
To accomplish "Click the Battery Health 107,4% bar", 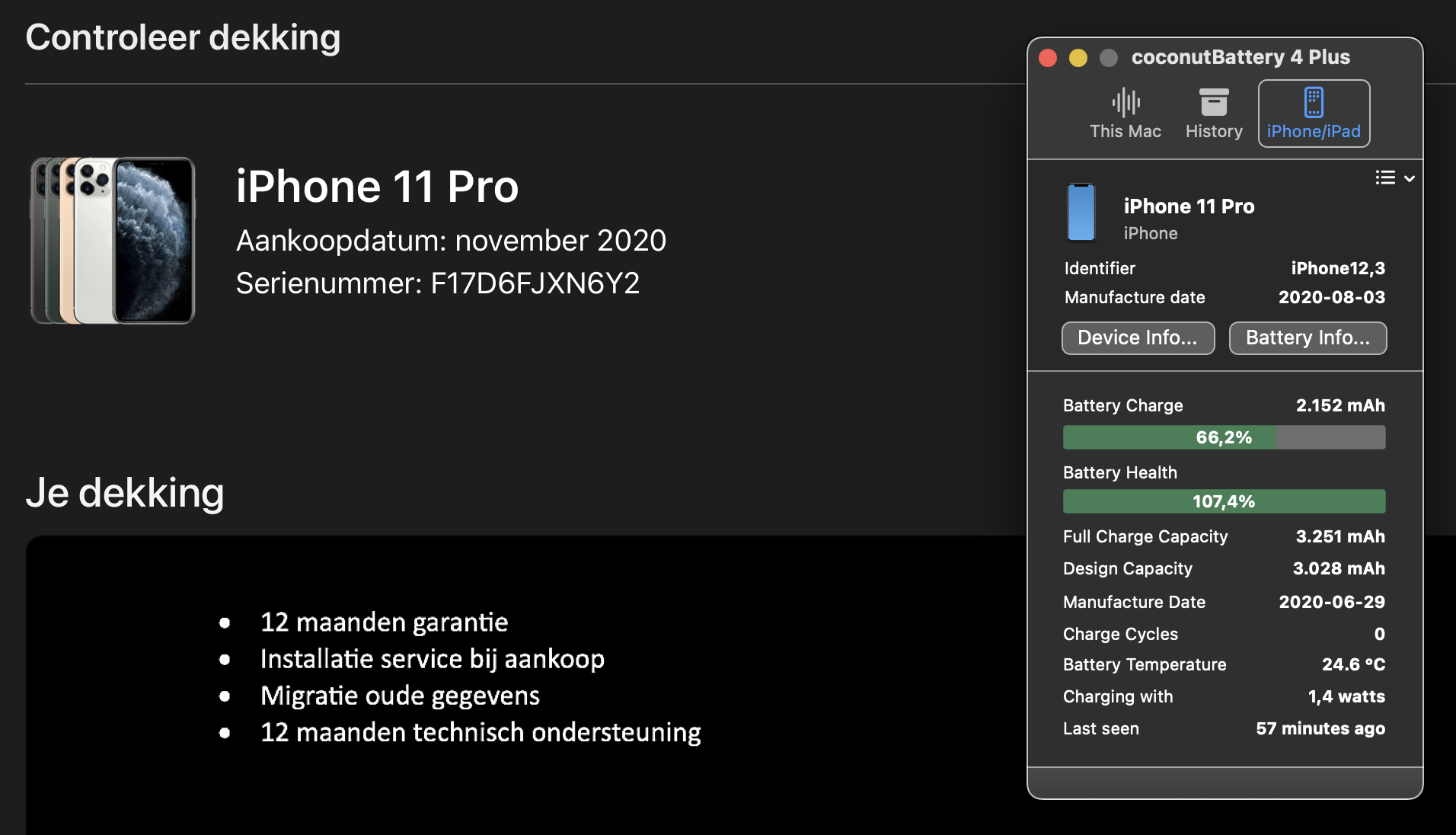I will click(x=1224, y=501).
